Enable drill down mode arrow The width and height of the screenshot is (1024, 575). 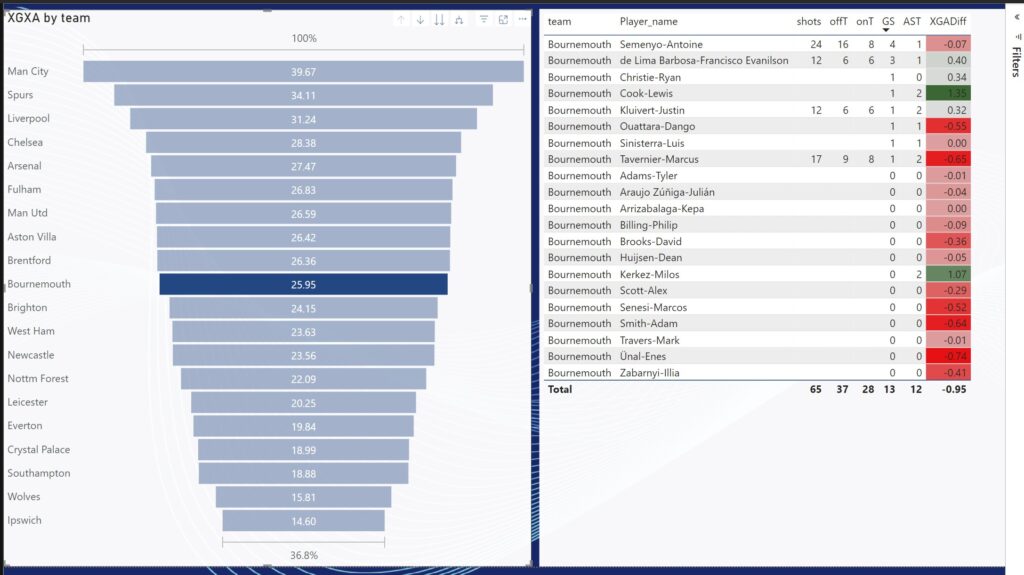tap(421, 20)
